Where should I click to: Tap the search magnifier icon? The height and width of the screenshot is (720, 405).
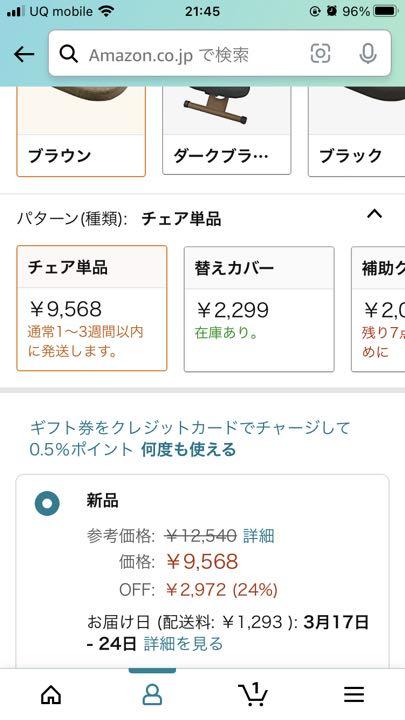click(69, 54)
